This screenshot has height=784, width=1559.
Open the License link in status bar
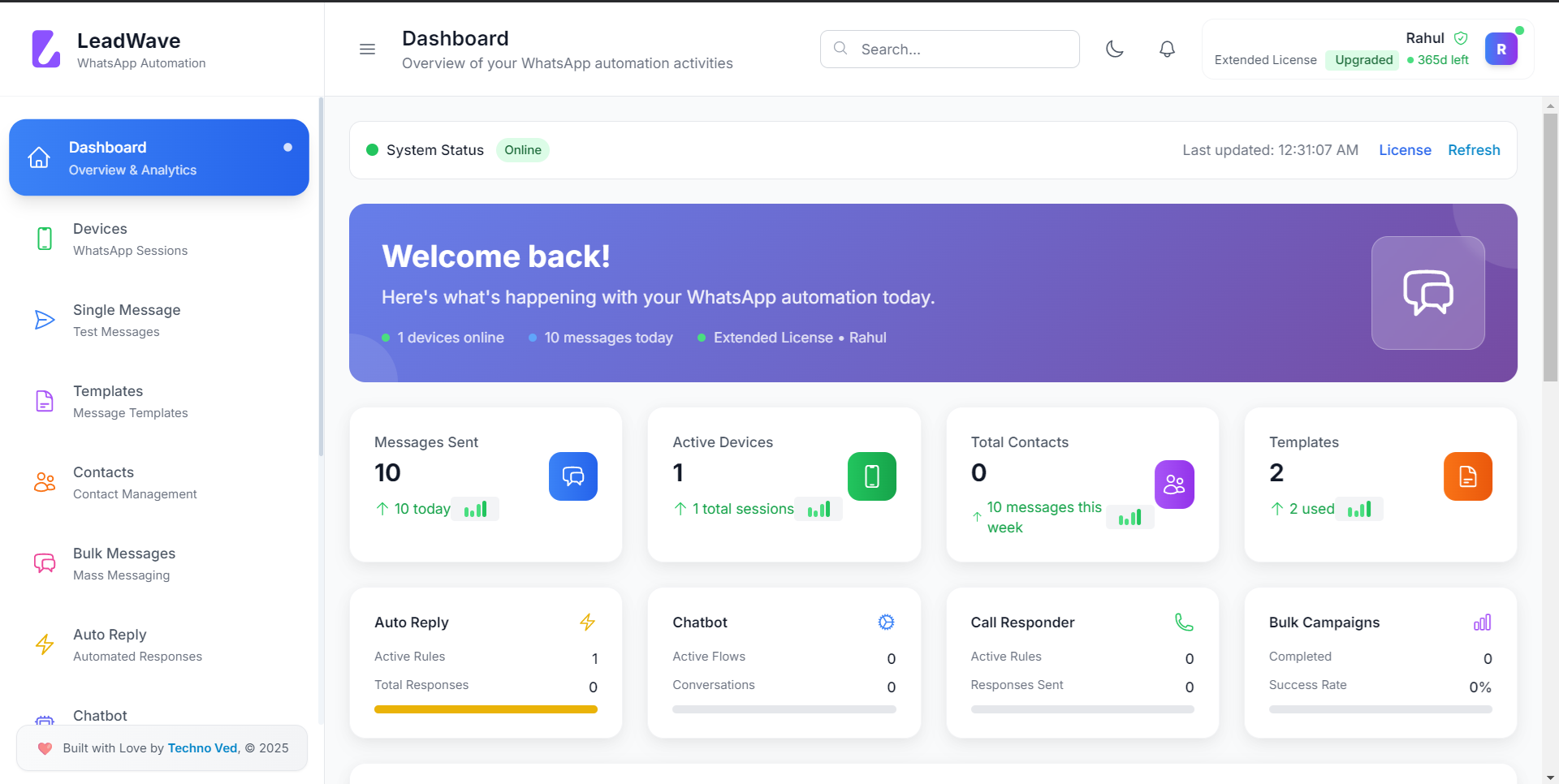point(1405,150)
